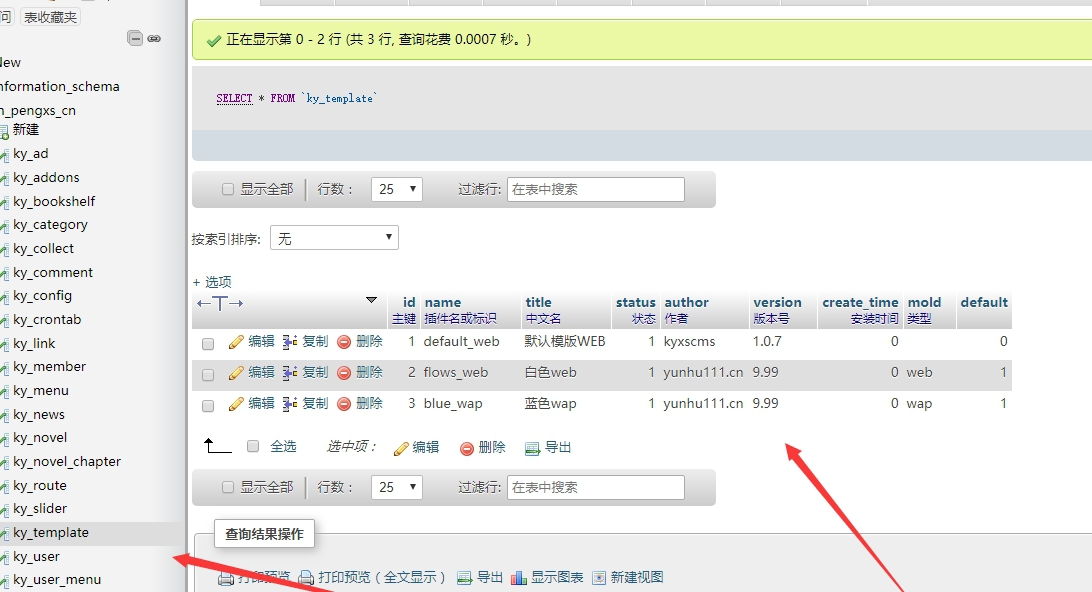Collapse the database tree with minus icon
1092x592 pixels.
click(x=134, y=37)
